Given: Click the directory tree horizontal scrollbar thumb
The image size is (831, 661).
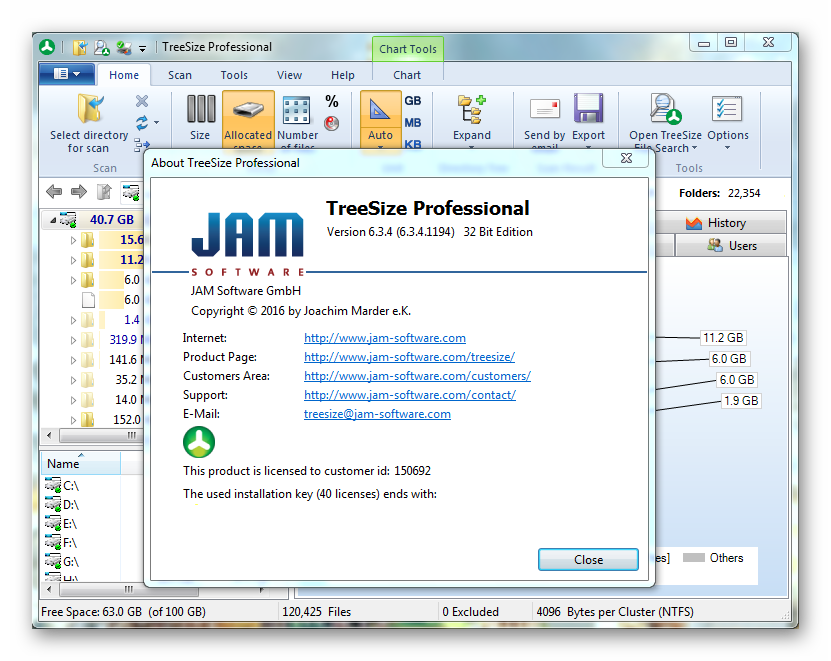Looking at the screenshot, I should (x=101, y=436).
